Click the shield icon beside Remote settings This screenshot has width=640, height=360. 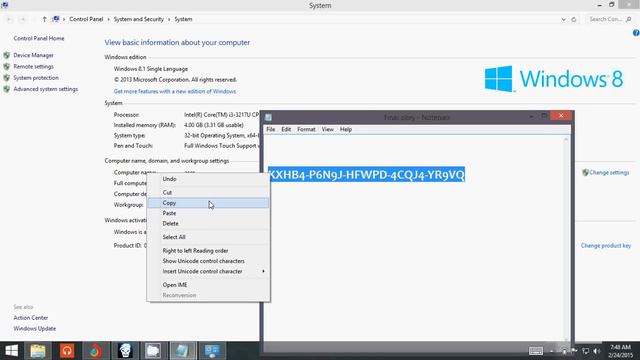click(x=6, y=67)
